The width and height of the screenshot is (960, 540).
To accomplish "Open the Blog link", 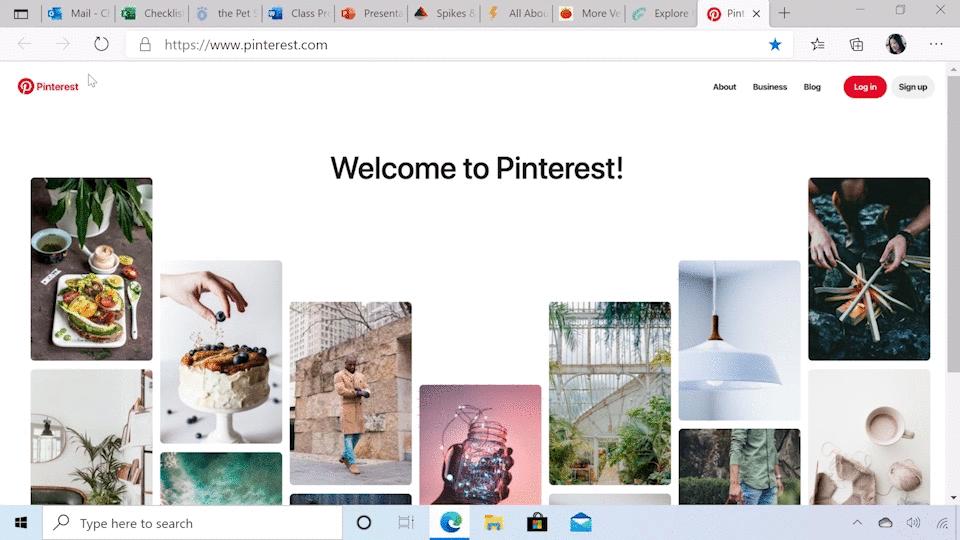I will pyautogui.click(x=812, y=87).
